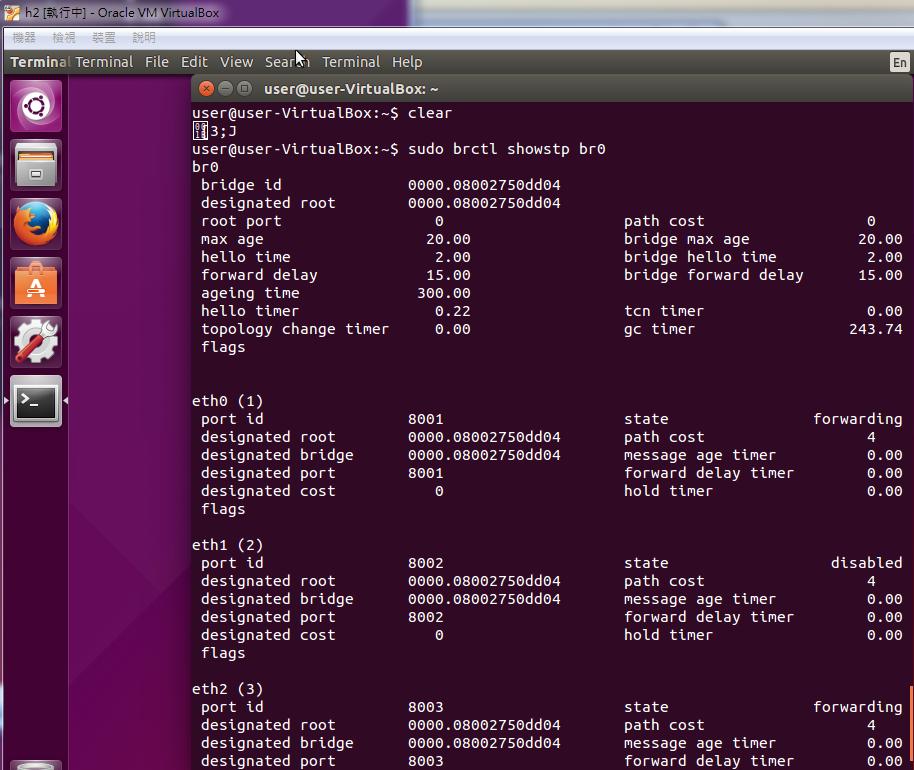Image resolution: width=914 pixels, height=770 pixels.
Task: Open the Search menu
Action: [x=287, y=62]
